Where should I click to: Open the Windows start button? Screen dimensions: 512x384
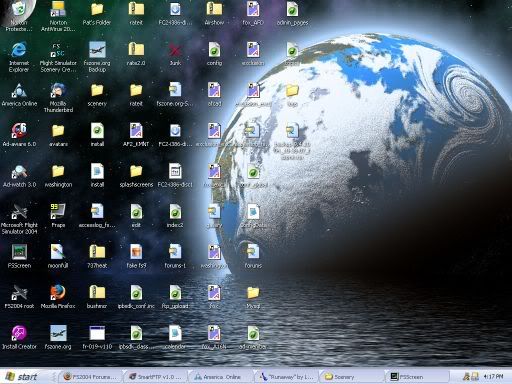tap(22, 377)
